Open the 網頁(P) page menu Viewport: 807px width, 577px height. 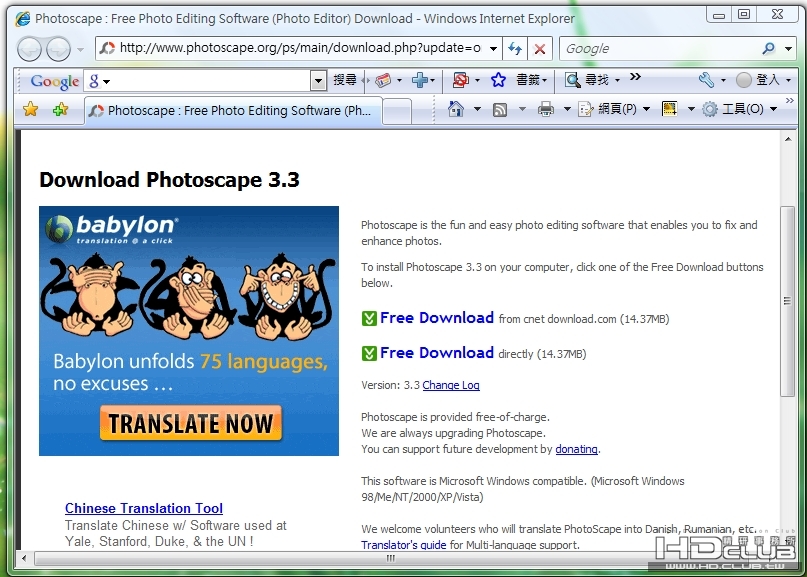point(614,109)
